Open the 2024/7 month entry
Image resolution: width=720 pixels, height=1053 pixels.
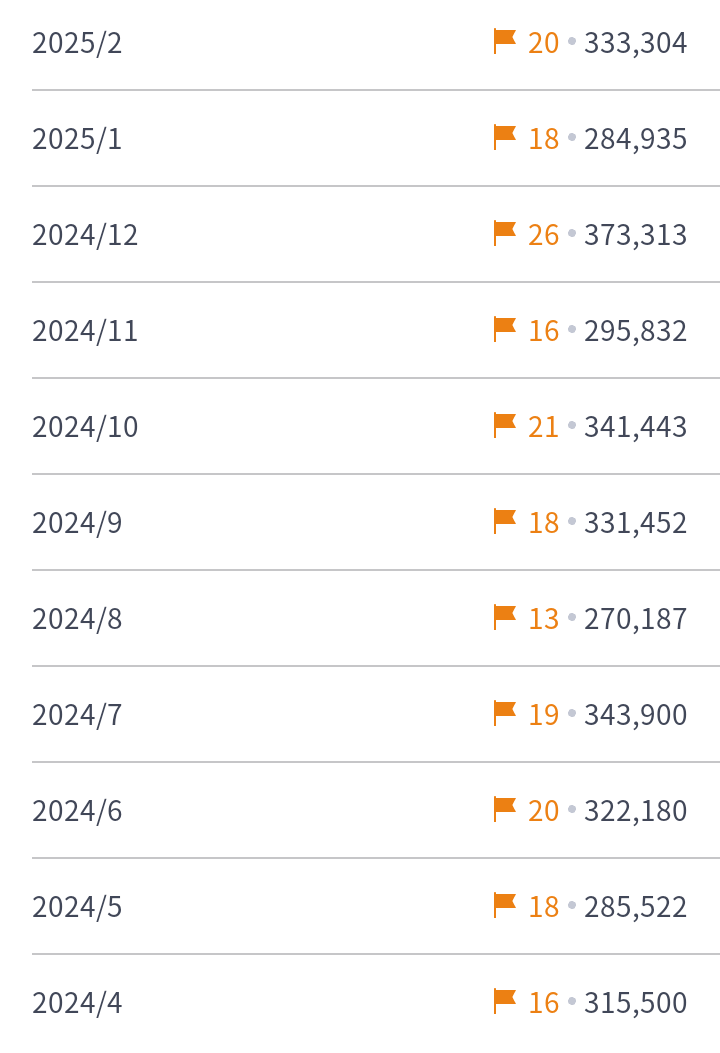click(77, 716)
